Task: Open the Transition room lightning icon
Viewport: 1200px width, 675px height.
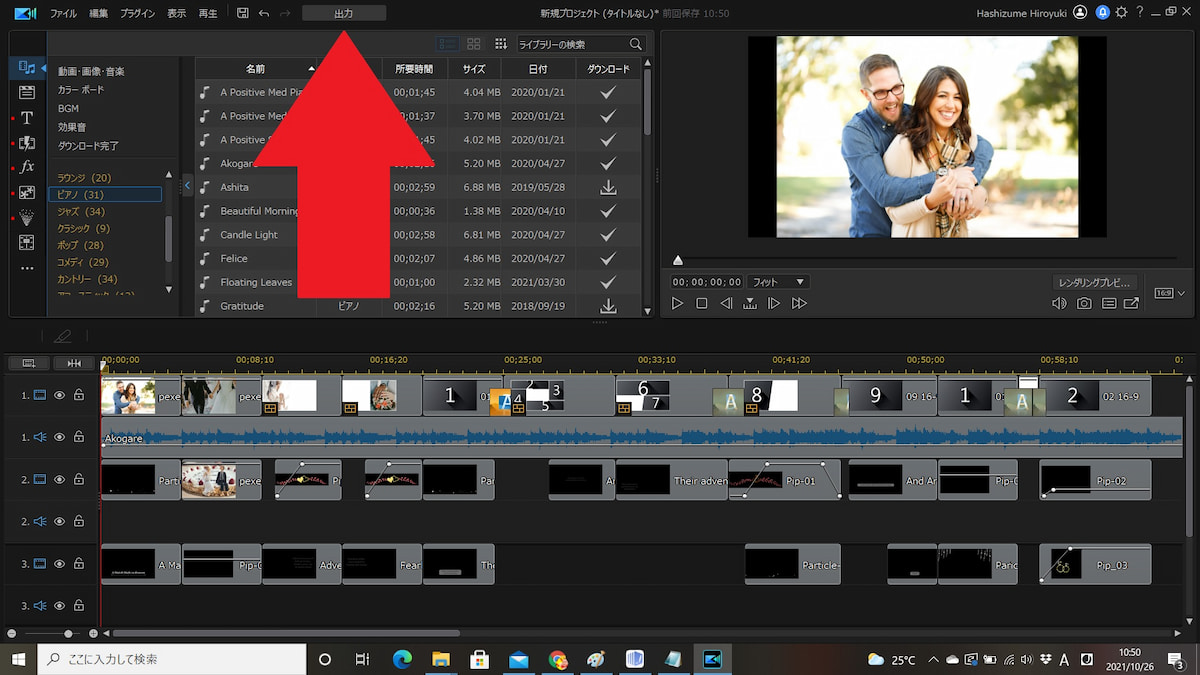Action: click(x=27, y=143)
